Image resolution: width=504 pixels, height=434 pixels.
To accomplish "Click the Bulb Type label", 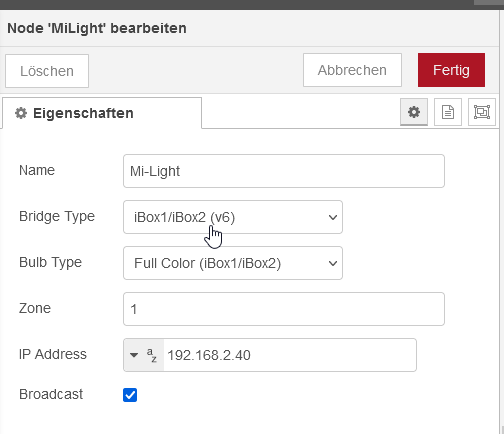I will 50,263.
